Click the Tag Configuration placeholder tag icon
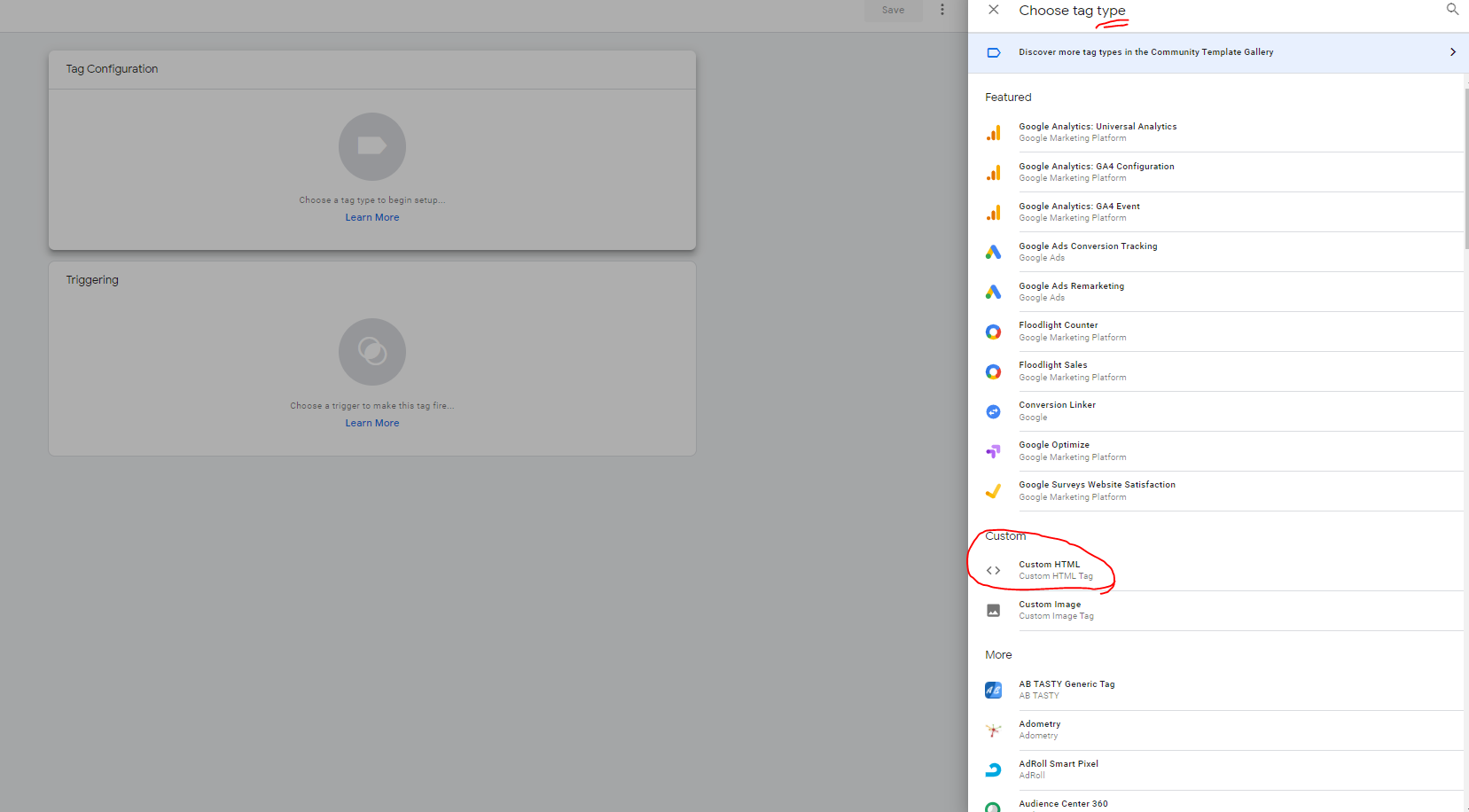 372,146
